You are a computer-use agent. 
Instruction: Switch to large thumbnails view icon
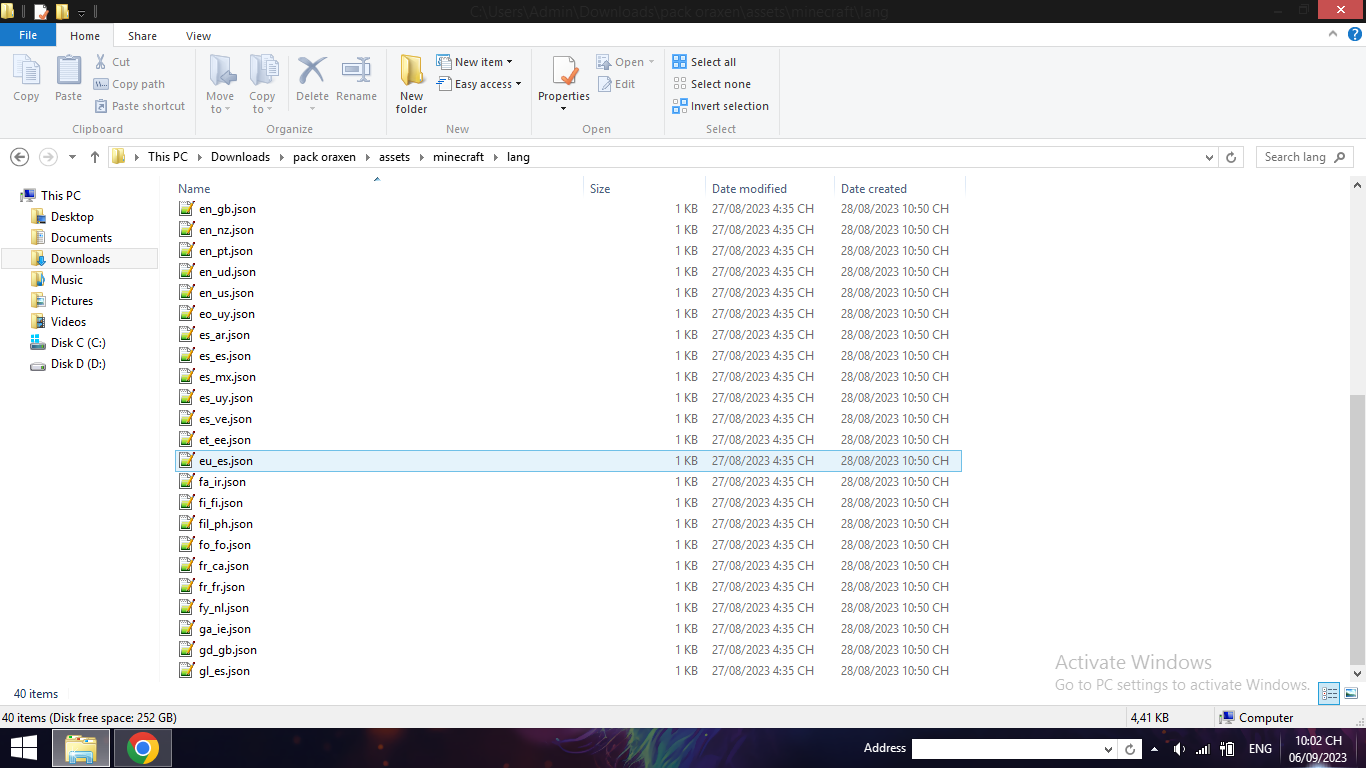click(x=1351, y=693)
